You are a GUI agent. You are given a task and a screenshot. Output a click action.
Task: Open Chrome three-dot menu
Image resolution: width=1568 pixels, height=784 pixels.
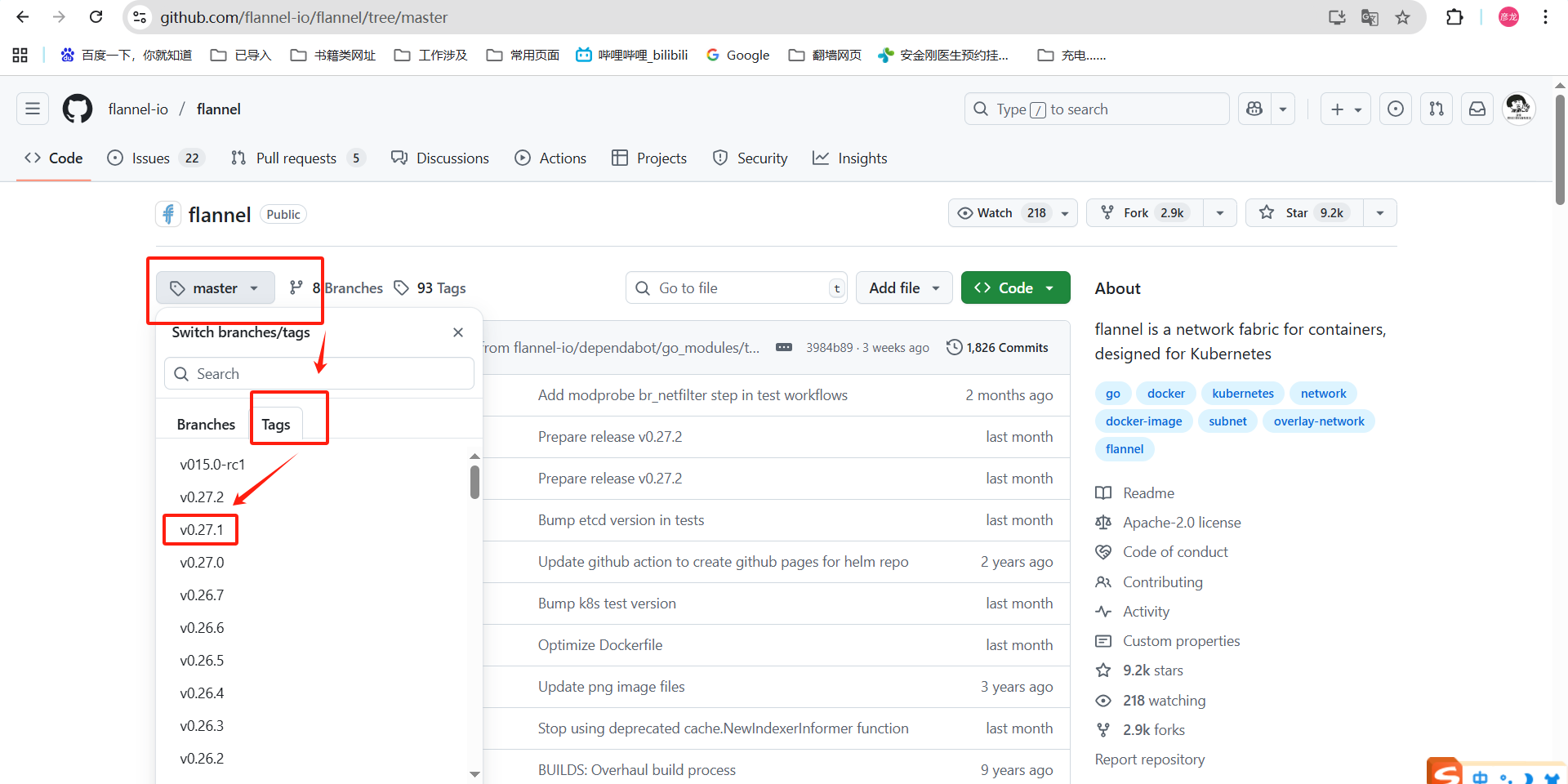[x=1545, y=17]
